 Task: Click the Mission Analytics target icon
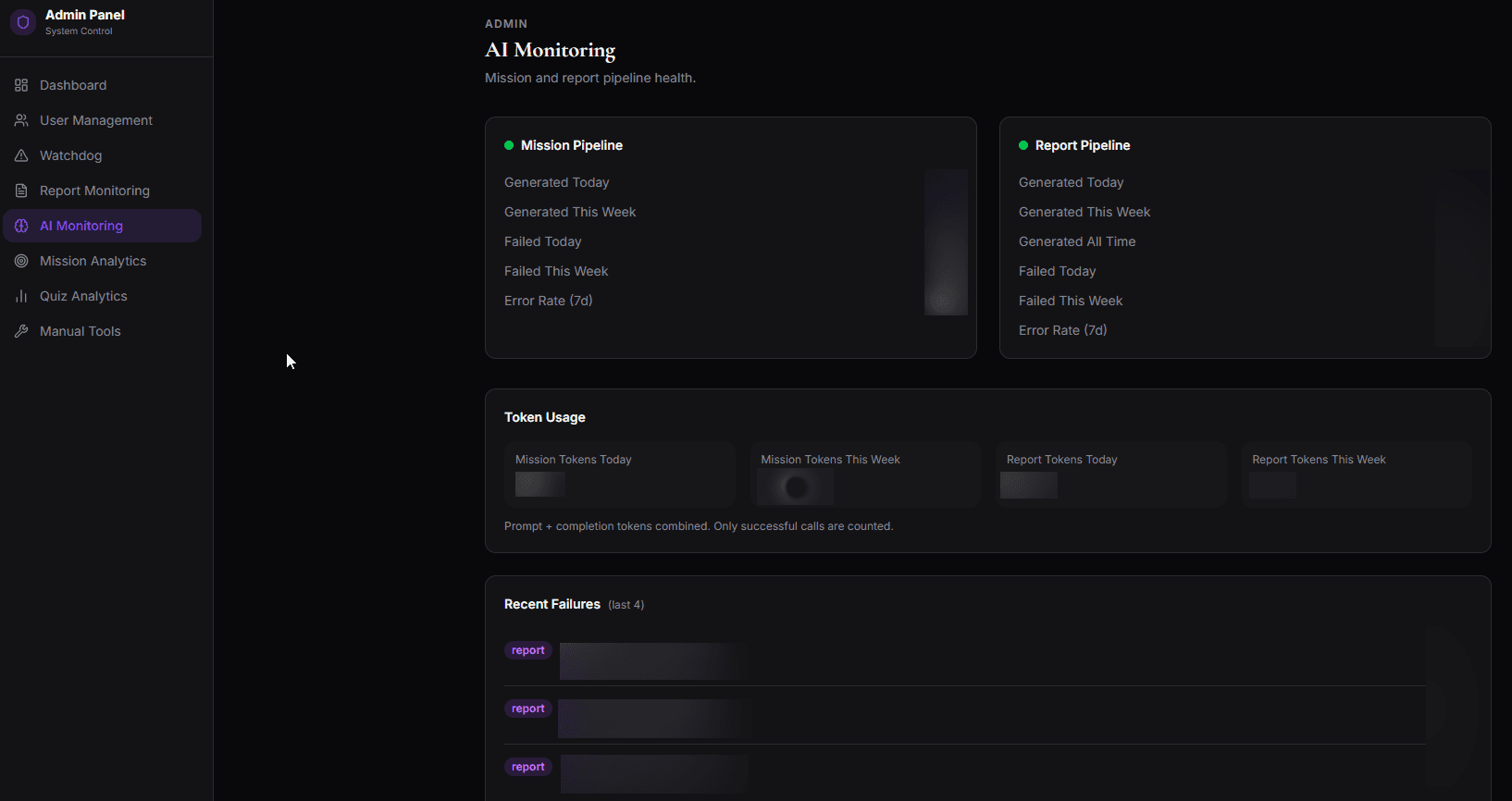[21, 261]
